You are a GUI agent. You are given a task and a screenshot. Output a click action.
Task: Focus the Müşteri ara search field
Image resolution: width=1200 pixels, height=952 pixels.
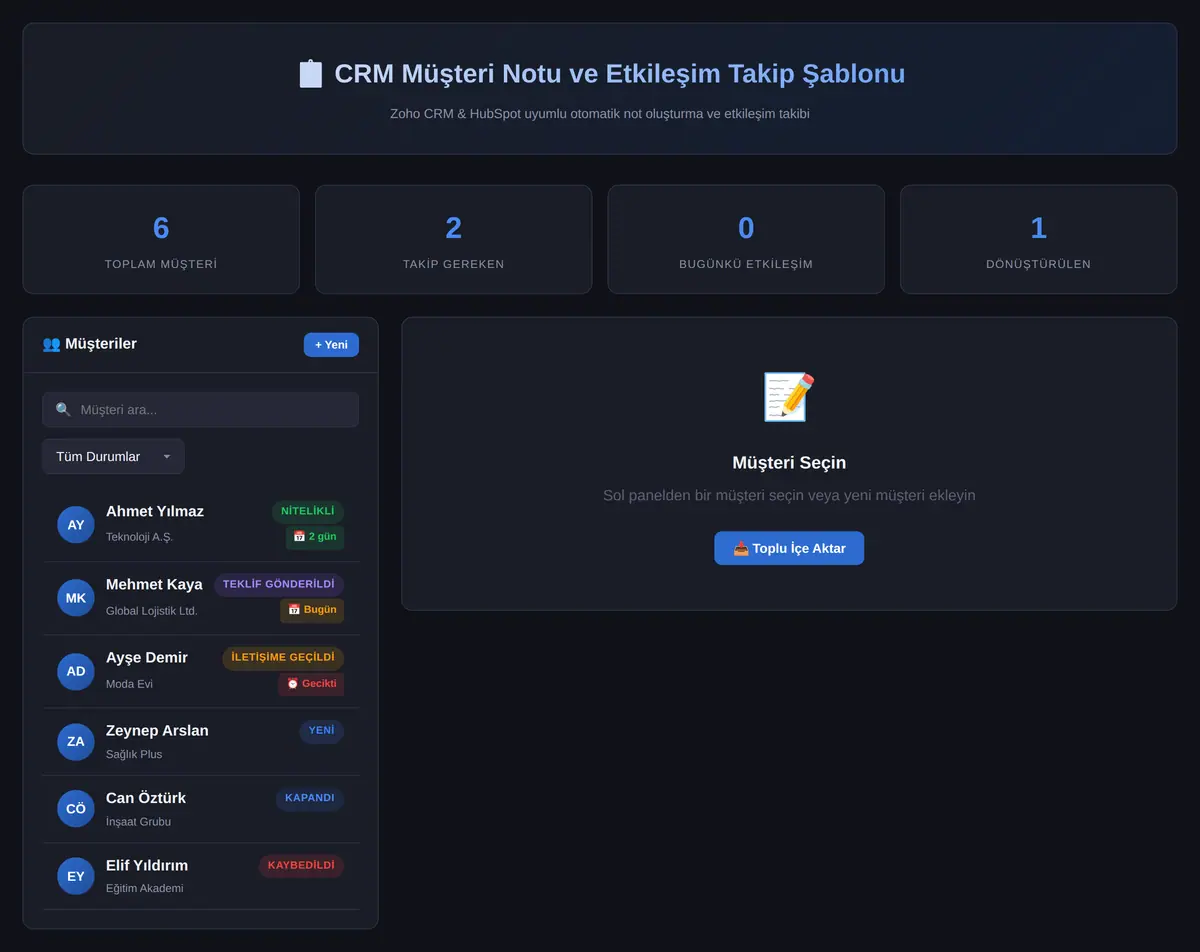[200, 409]
